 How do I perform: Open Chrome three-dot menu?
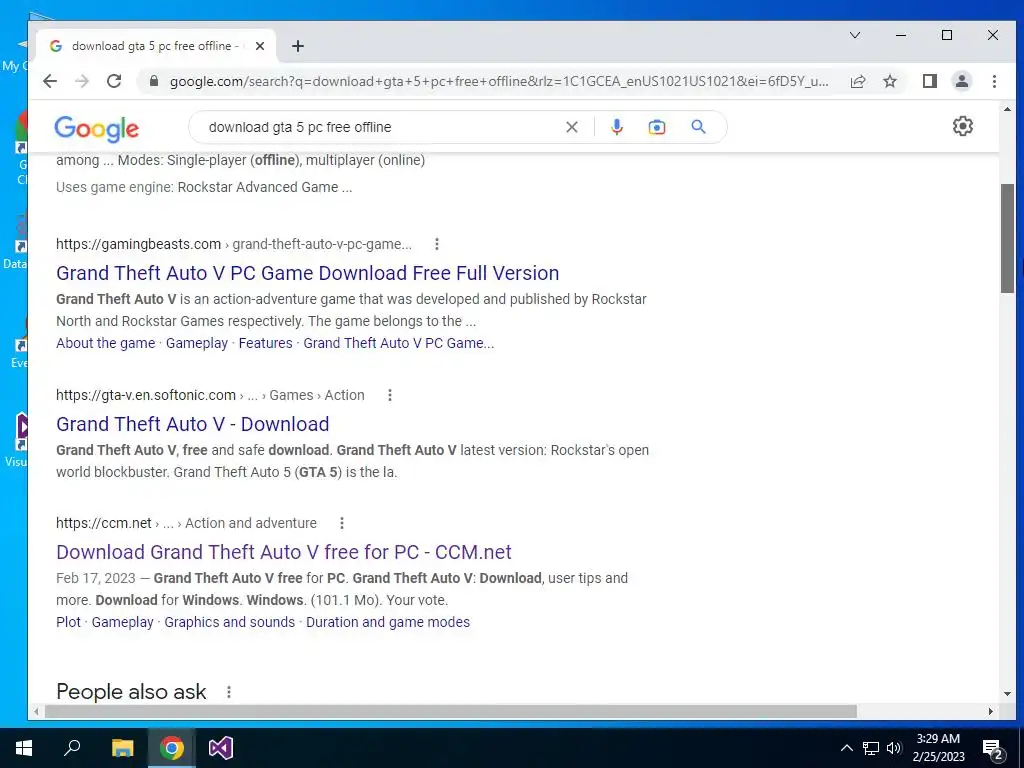tap(994, 81)
